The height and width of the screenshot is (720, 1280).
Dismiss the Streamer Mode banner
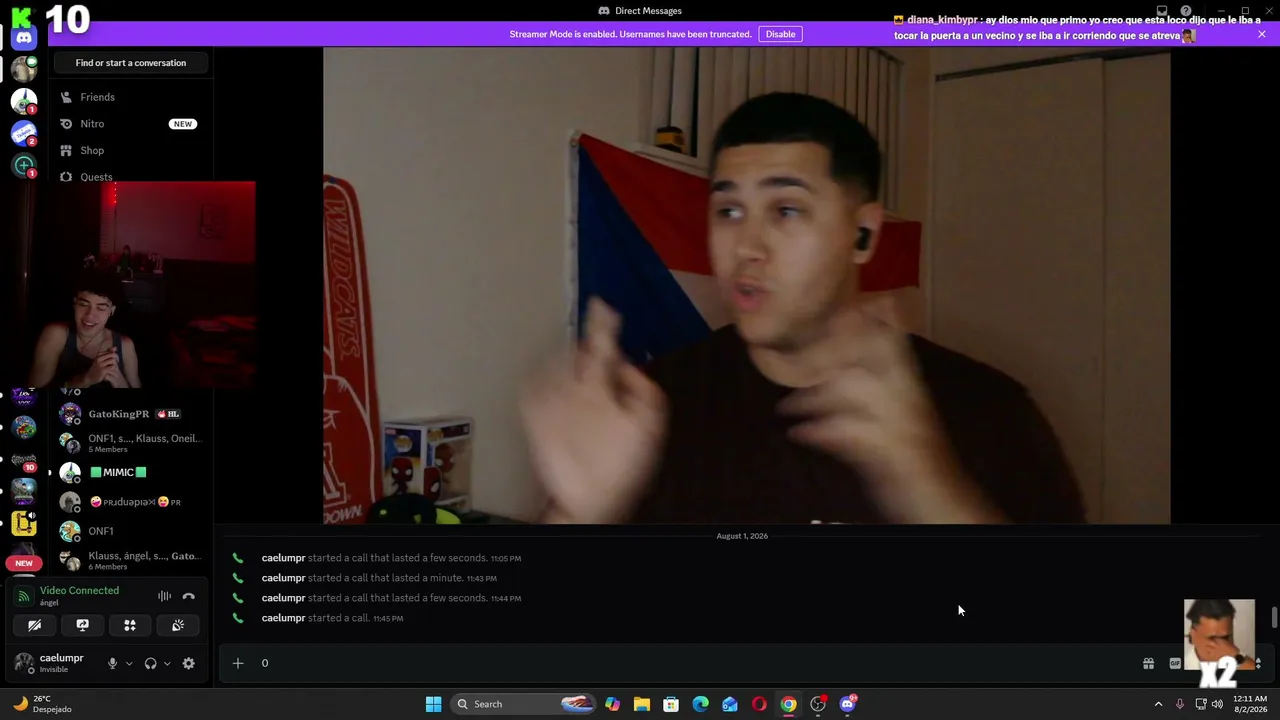pos(1262,34)
